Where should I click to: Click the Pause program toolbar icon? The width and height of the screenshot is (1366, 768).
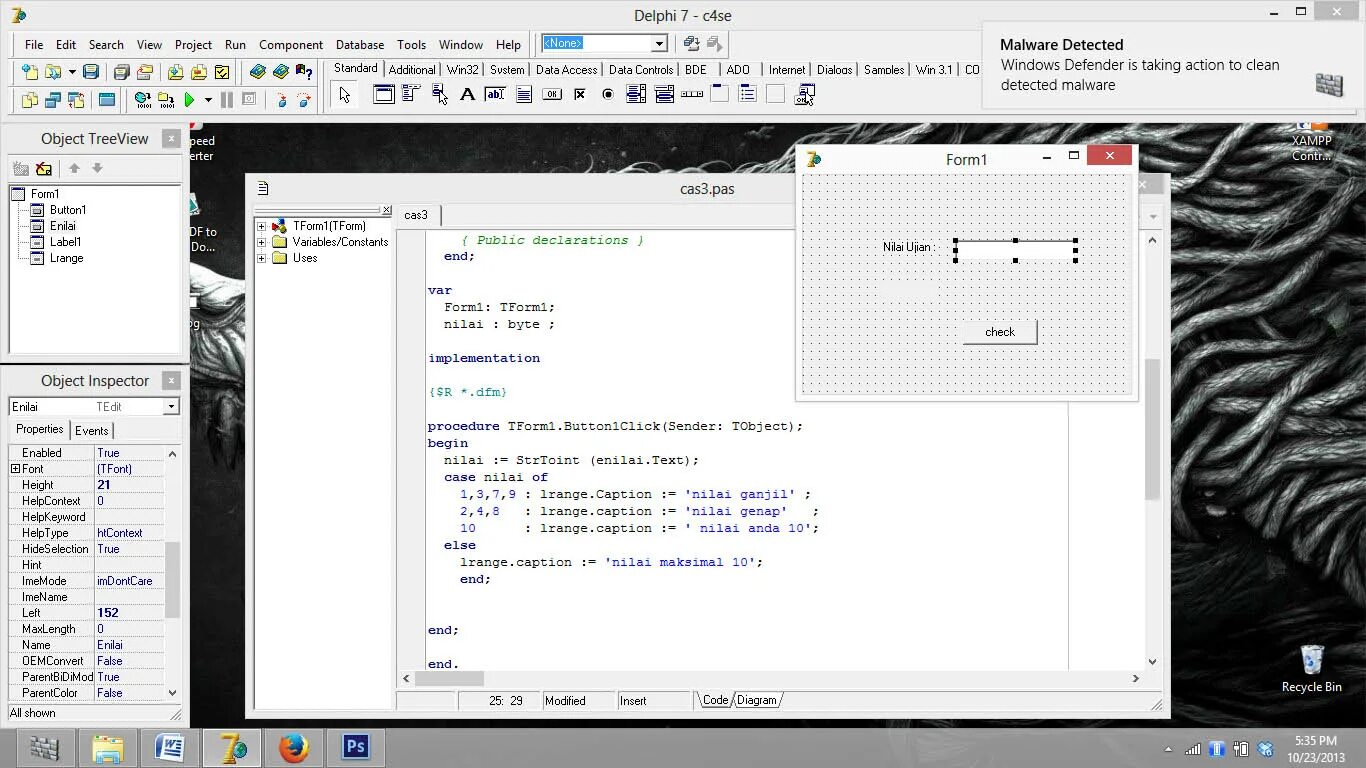[x=227, y=99]
